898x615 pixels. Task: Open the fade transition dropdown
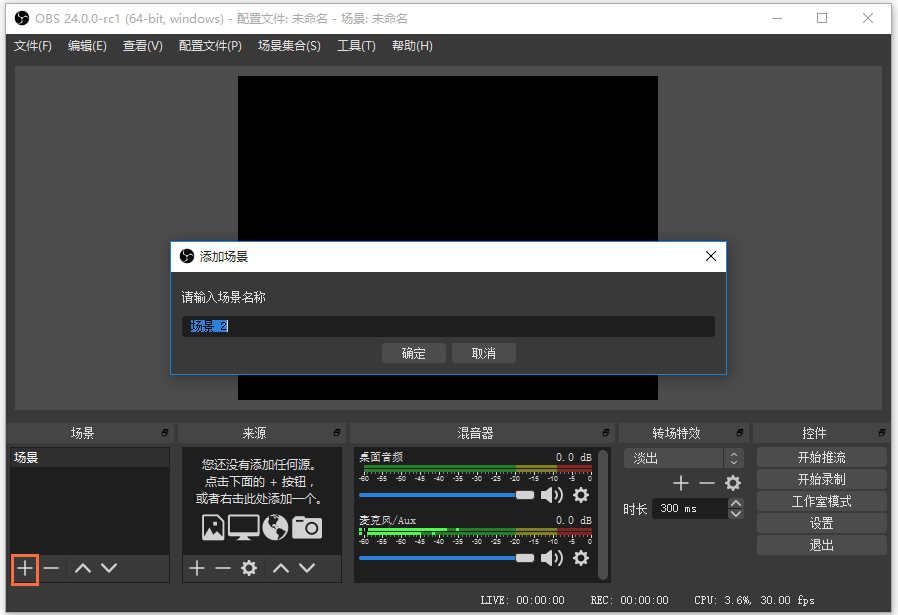click(x=684, y=458)
